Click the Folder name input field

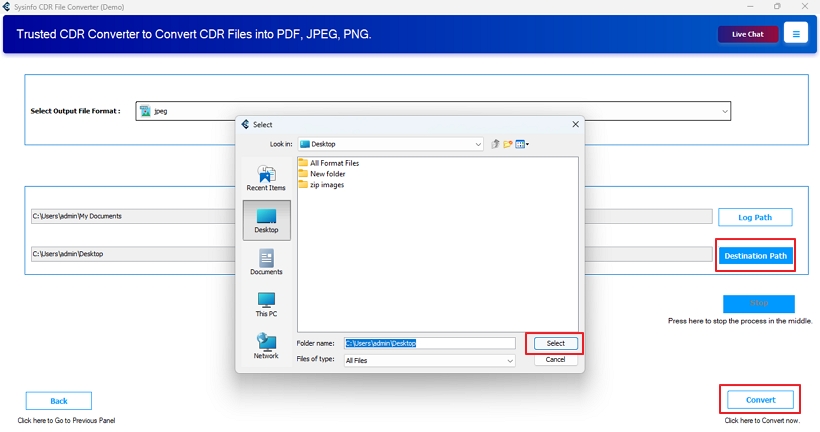pos(429,343)
